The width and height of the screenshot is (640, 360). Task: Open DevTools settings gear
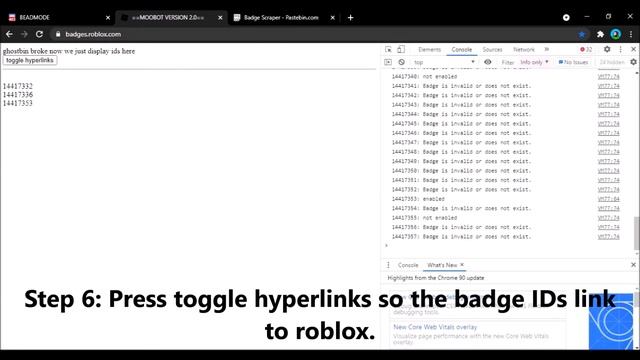tap(607, 49)
